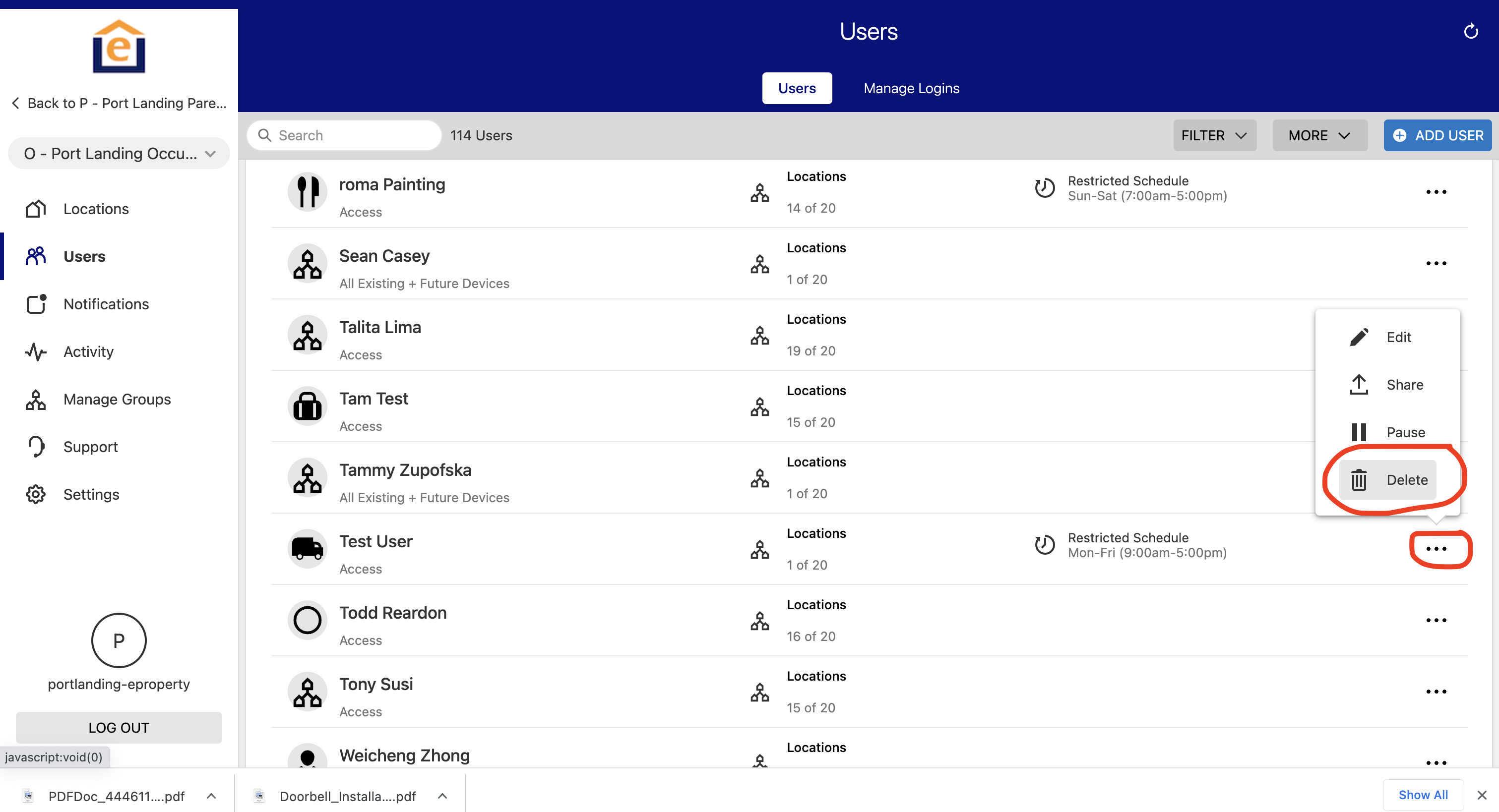Click the refresh icon in header
The width and height of the screenshot is (1499, 812).
1470,31
